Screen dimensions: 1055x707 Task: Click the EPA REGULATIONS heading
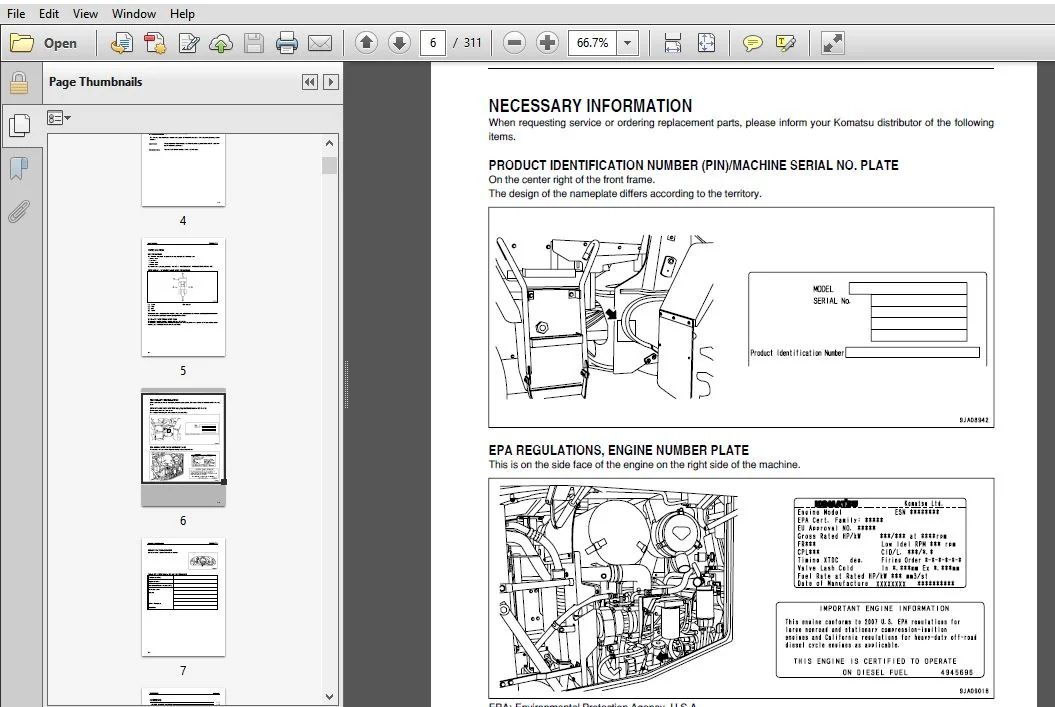coord(618,450)
